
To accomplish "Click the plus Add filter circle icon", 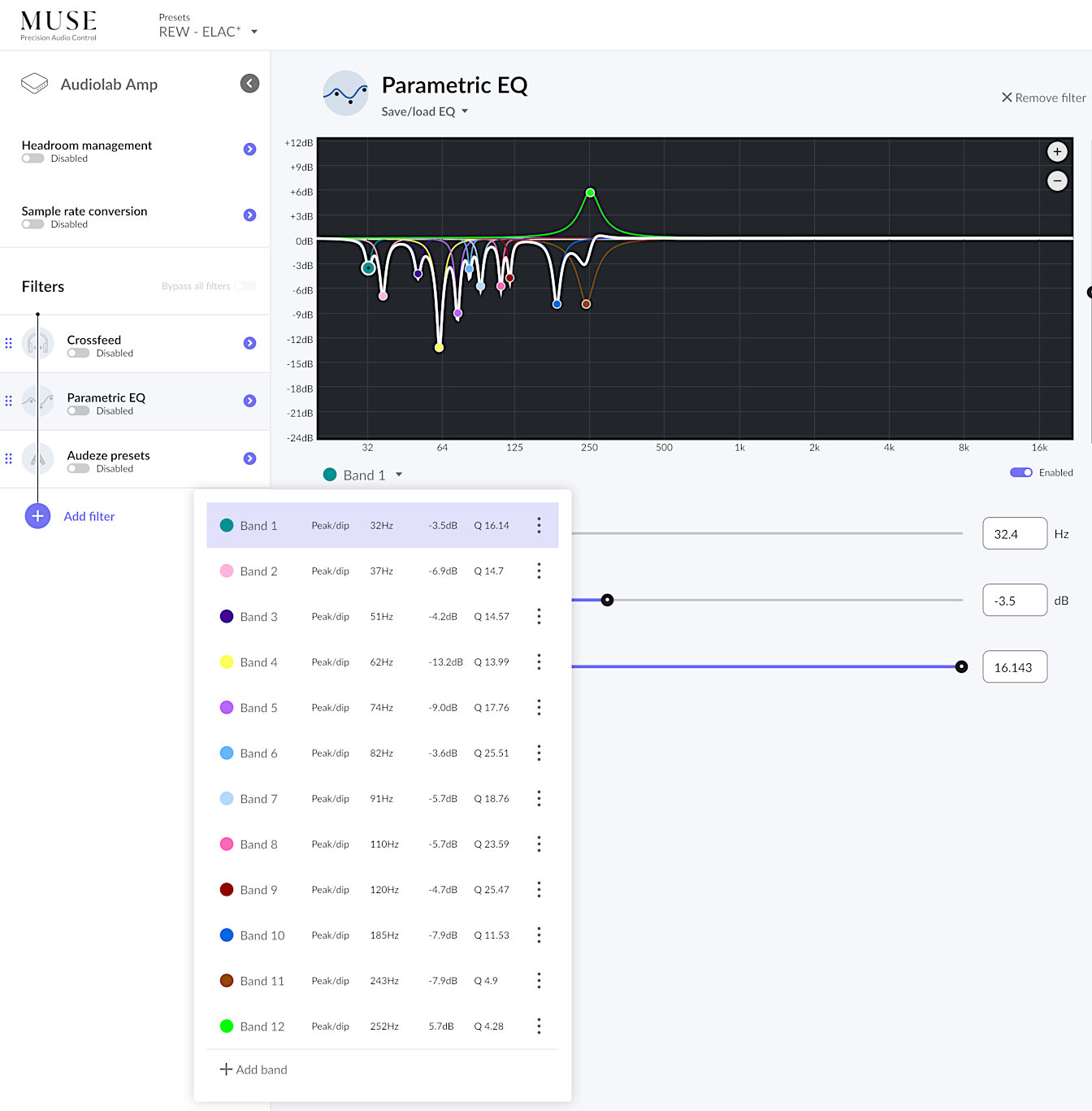I will click(x=37, y=516).
